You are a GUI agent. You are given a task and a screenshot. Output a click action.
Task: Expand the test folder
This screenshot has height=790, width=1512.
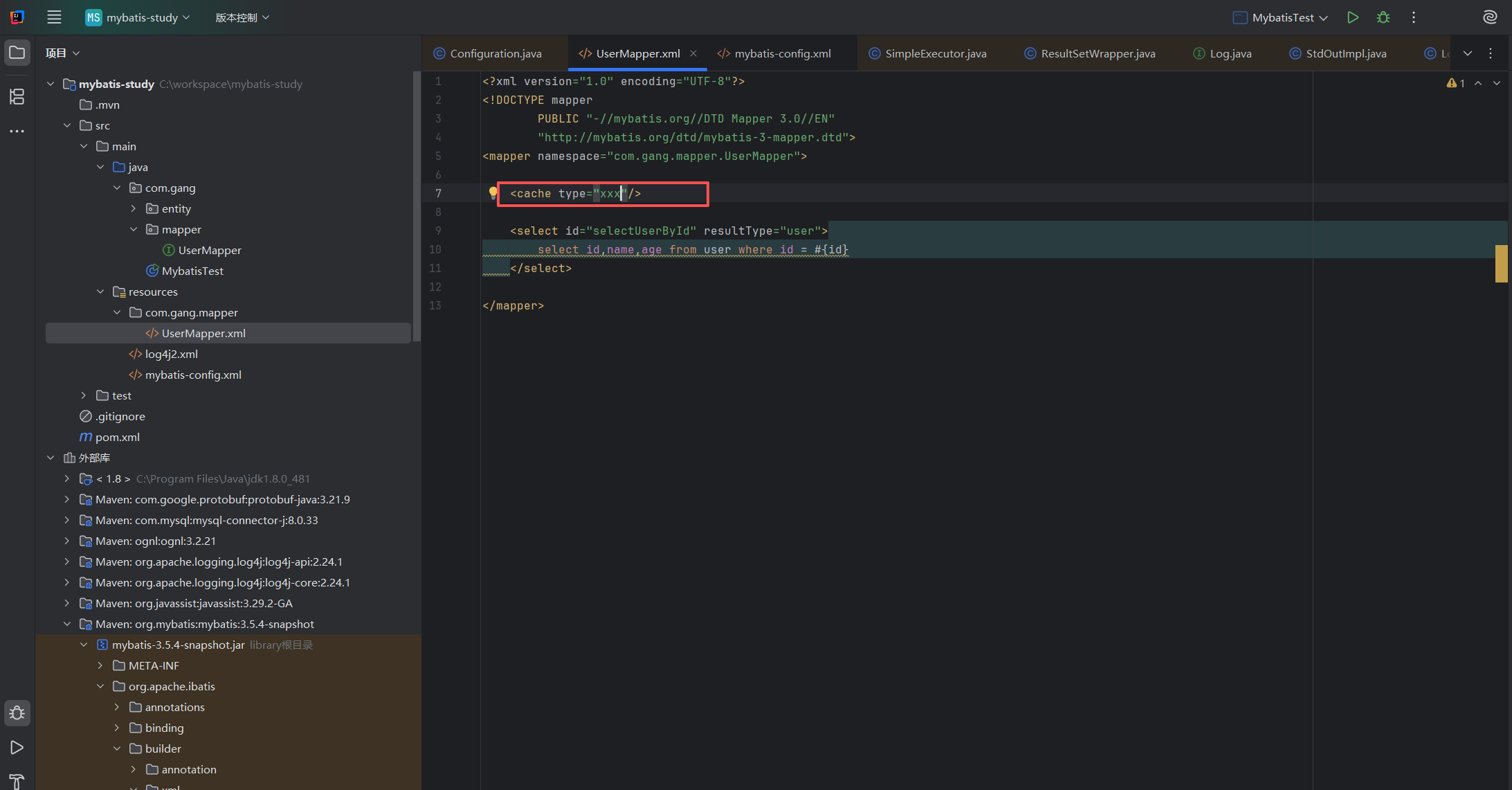coord(84,395)
